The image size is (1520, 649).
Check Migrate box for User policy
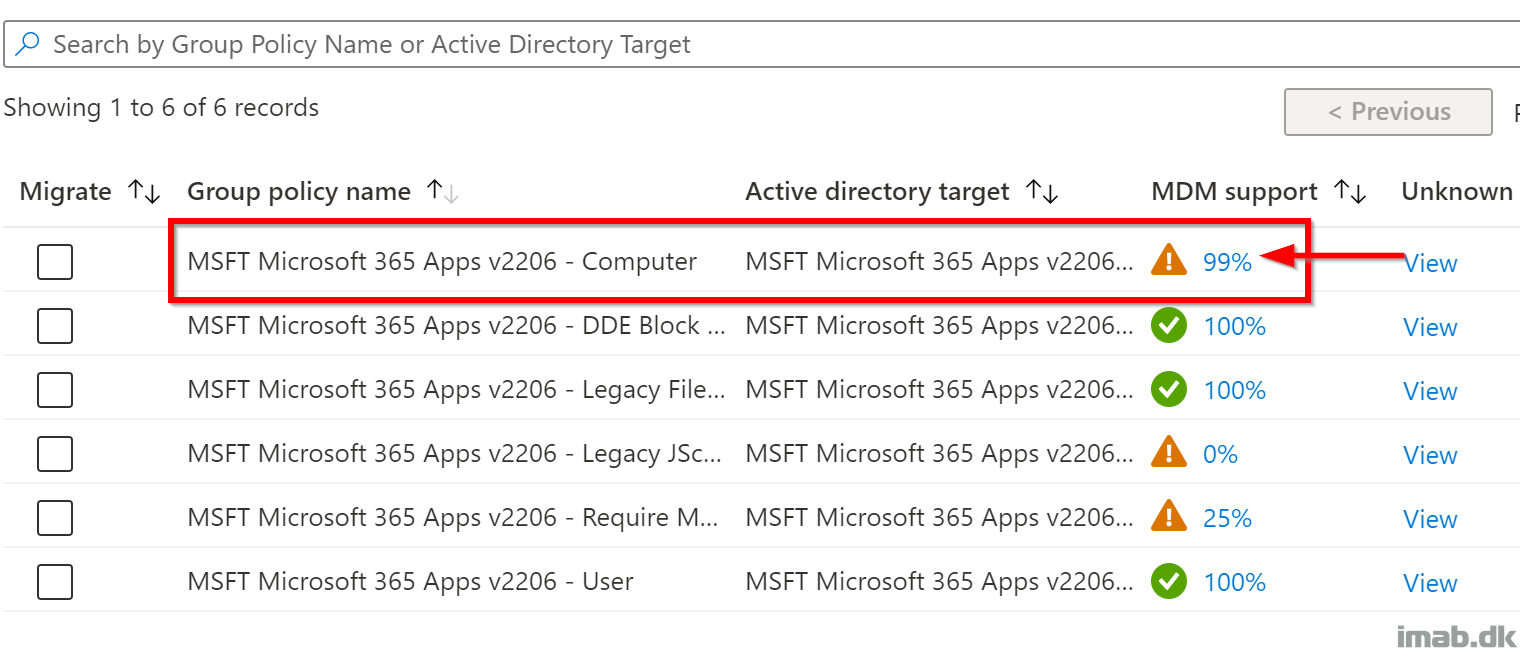coord(55,582)
